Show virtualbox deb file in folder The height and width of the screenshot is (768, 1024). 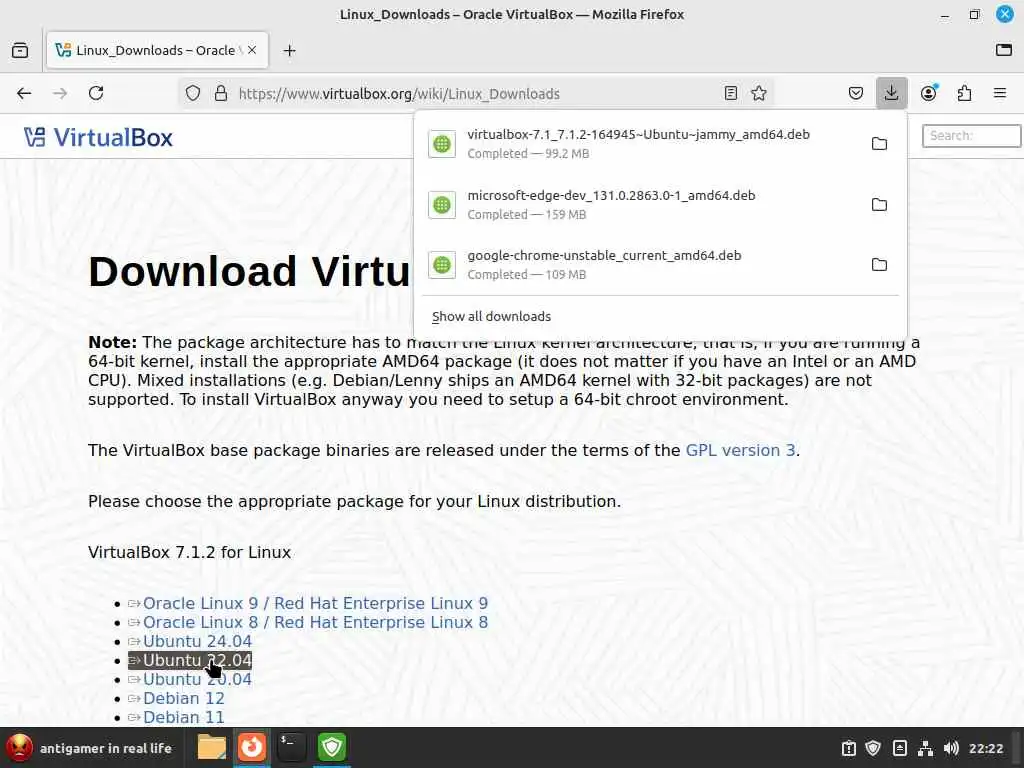[879, 144]
